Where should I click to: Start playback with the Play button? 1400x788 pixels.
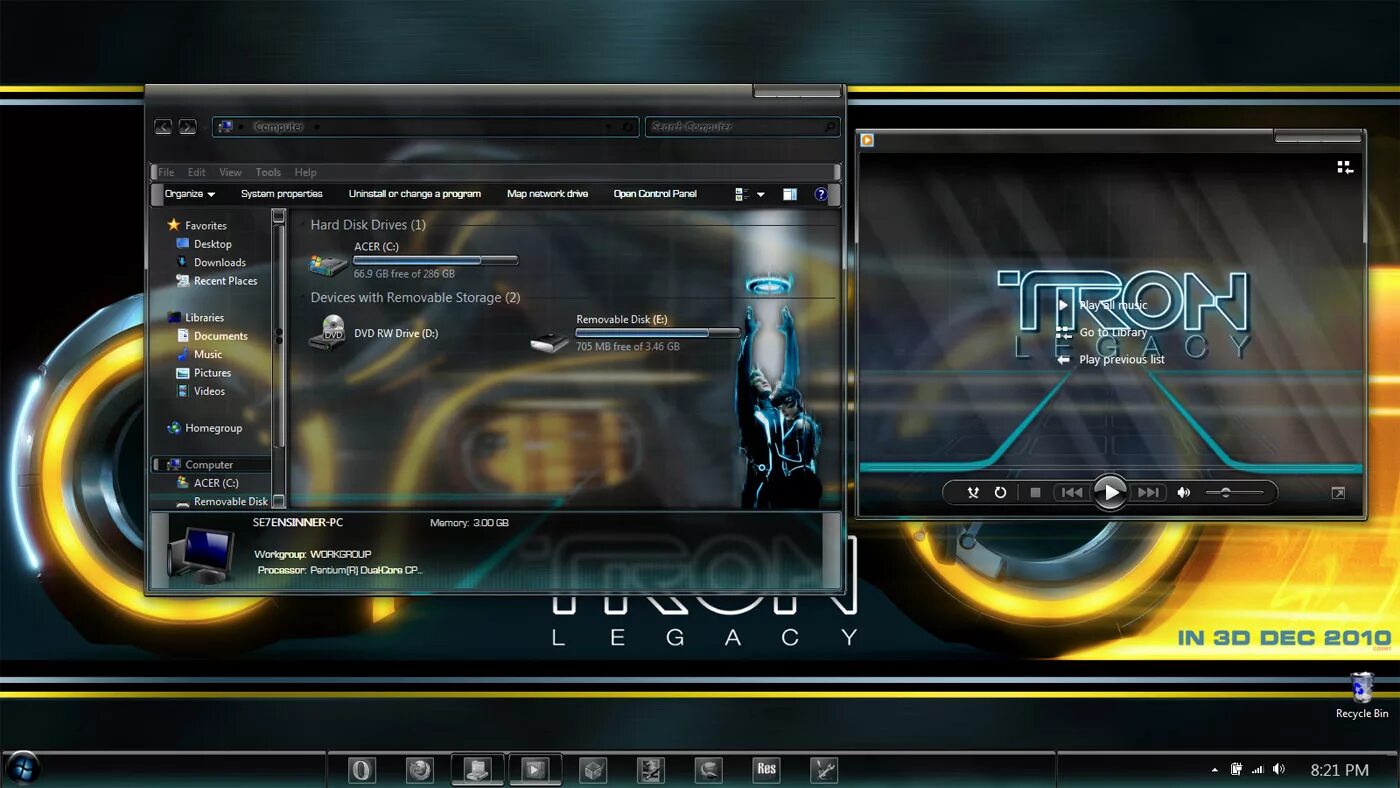click(x=1109, y=492)
